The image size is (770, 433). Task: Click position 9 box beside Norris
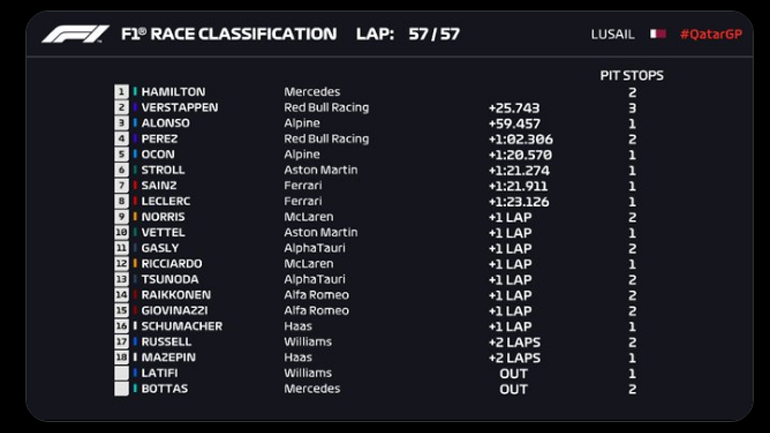[122, 217]
